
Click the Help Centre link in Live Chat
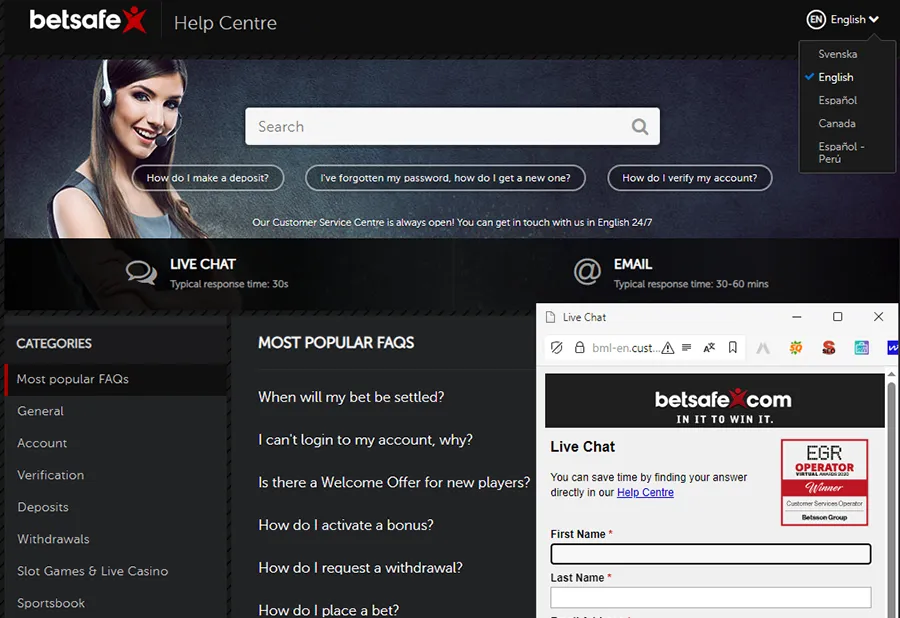coord(645,492)
